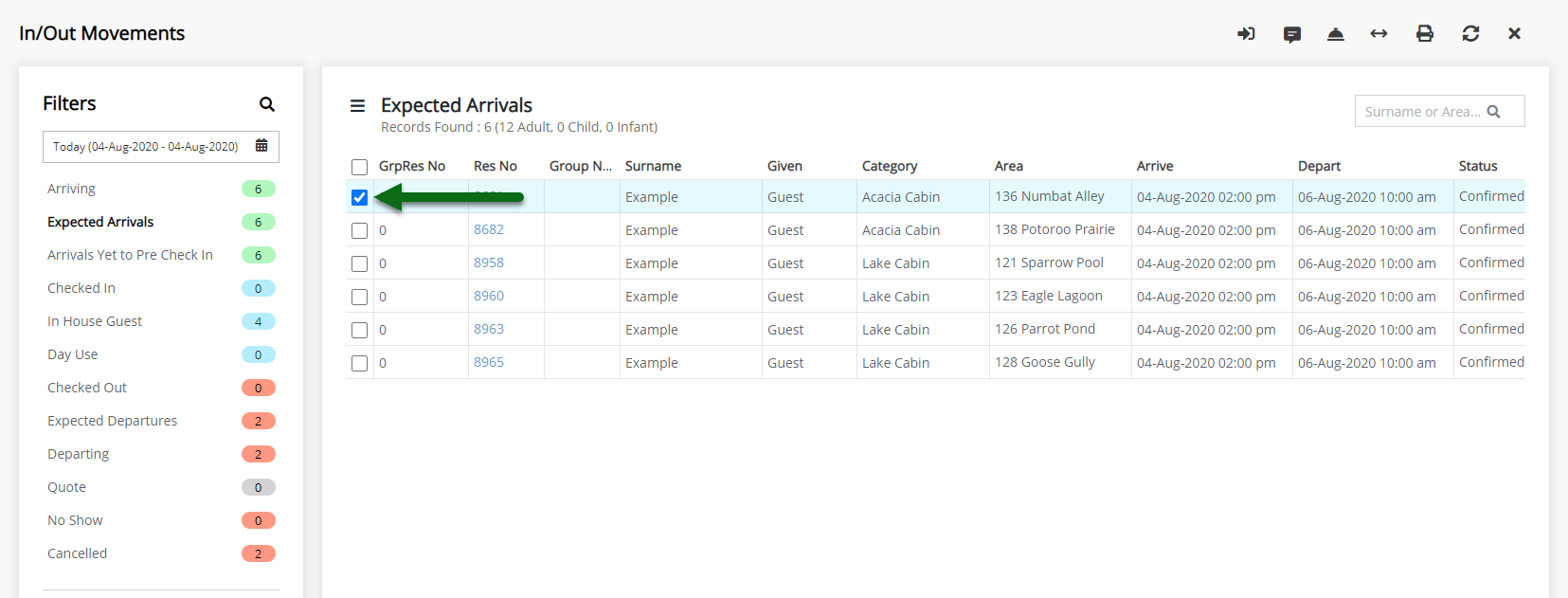Select the Arriving filter
Screen dimensions: 1568x598
[x=71, y=189]
